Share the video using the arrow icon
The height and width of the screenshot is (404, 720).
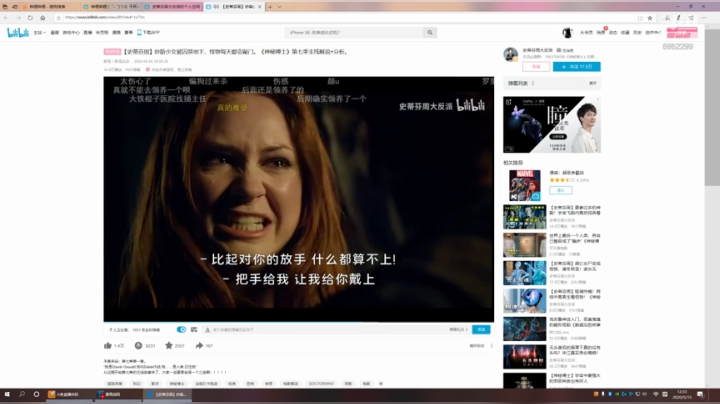(199, 345)
